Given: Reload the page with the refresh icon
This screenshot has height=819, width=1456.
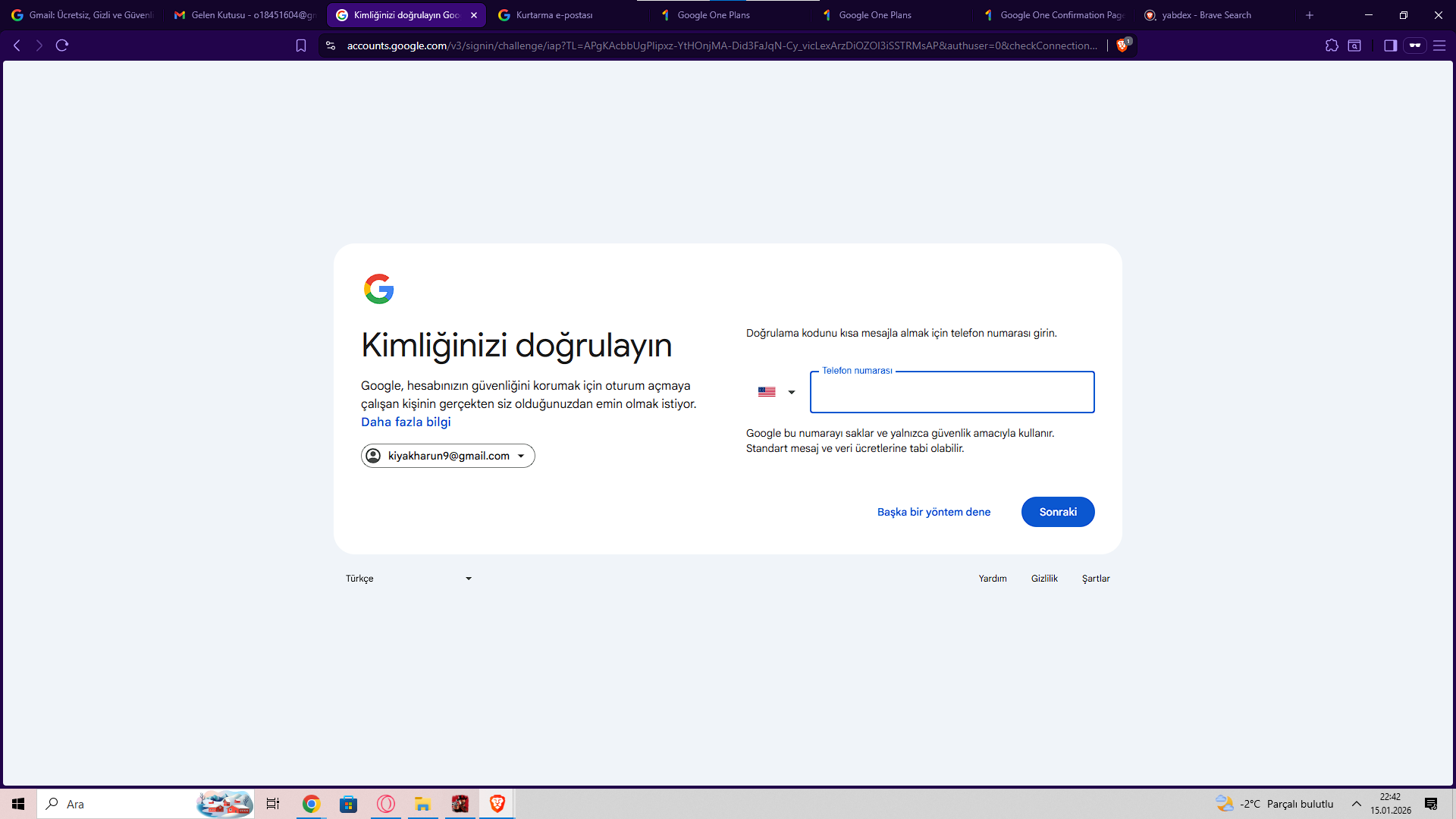Looking at the screenshot, I should coord(62,45).
